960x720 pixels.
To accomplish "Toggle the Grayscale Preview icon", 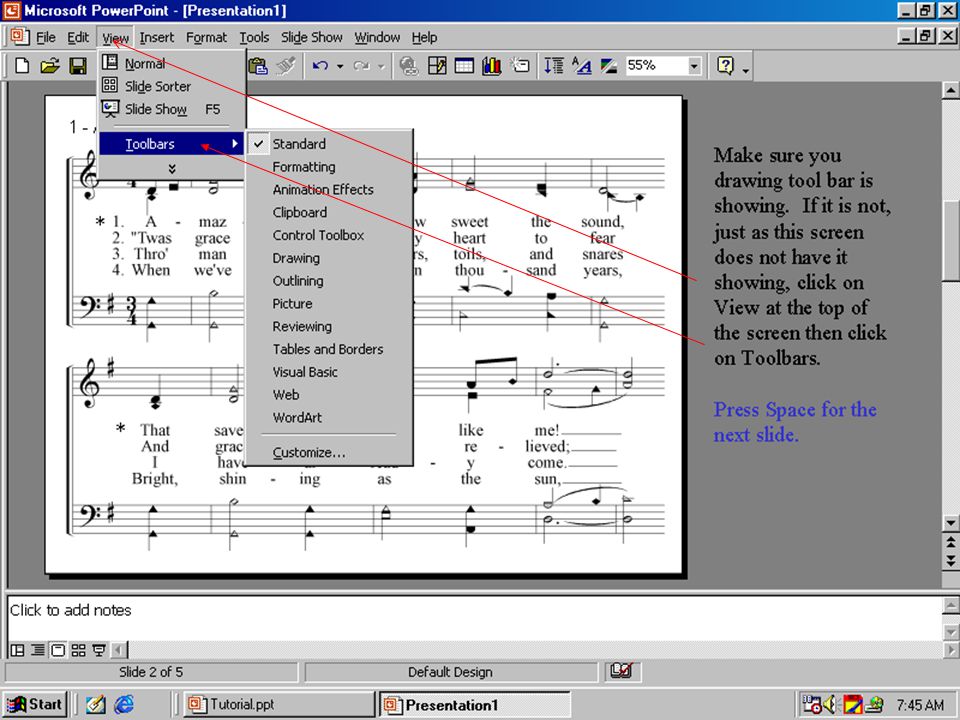I will [x=609, y=66].
